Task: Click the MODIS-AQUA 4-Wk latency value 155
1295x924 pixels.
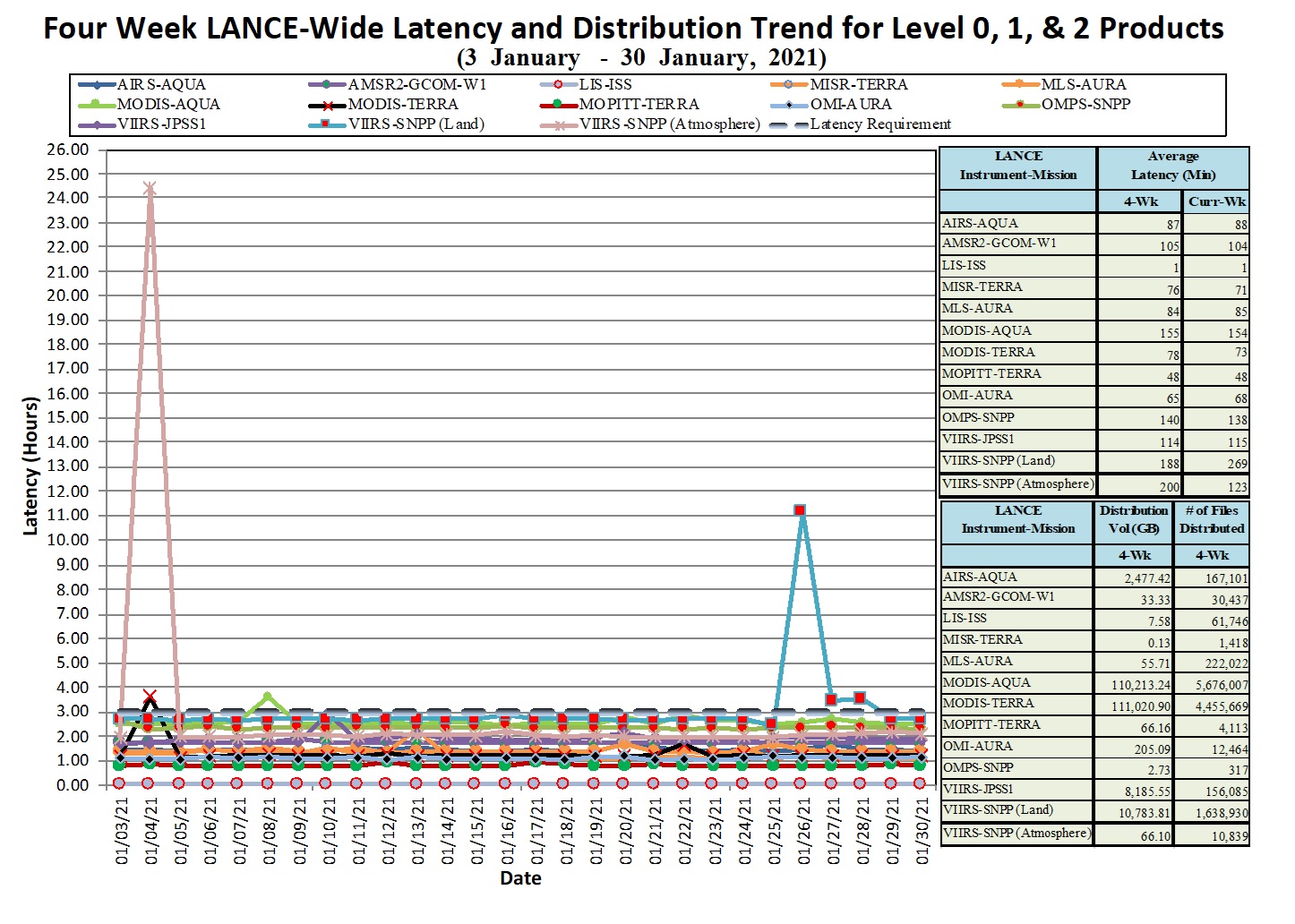Action: (x=1168, y=333)
